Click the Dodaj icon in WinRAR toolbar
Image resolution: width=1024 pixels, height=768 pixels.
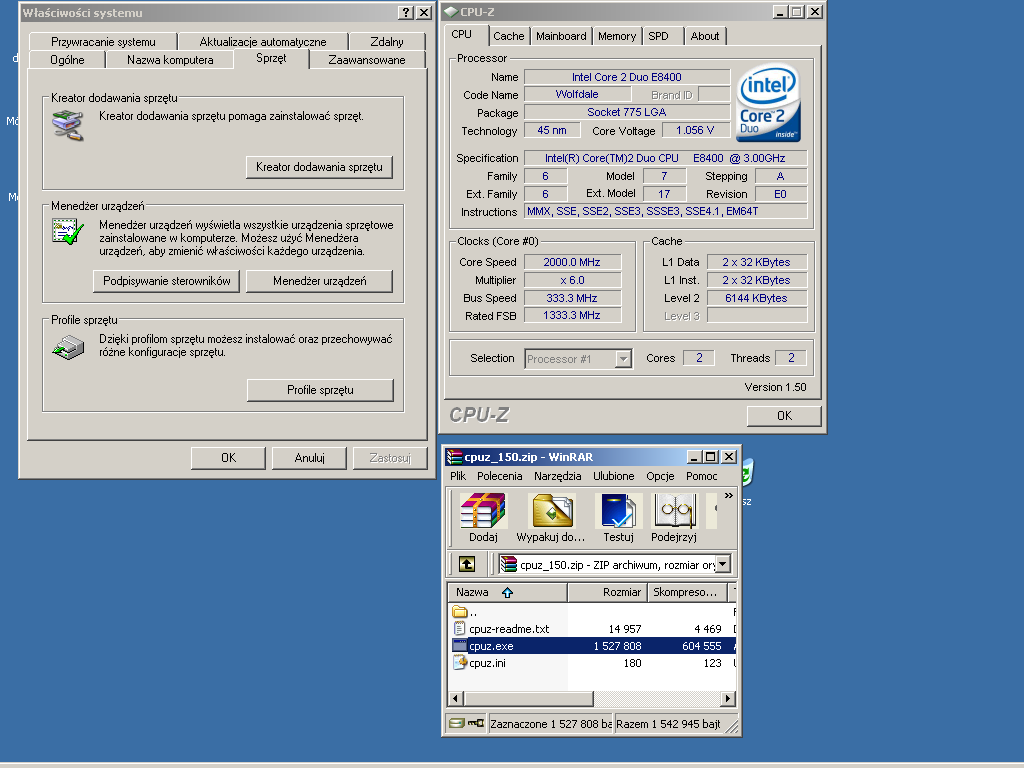483,510
